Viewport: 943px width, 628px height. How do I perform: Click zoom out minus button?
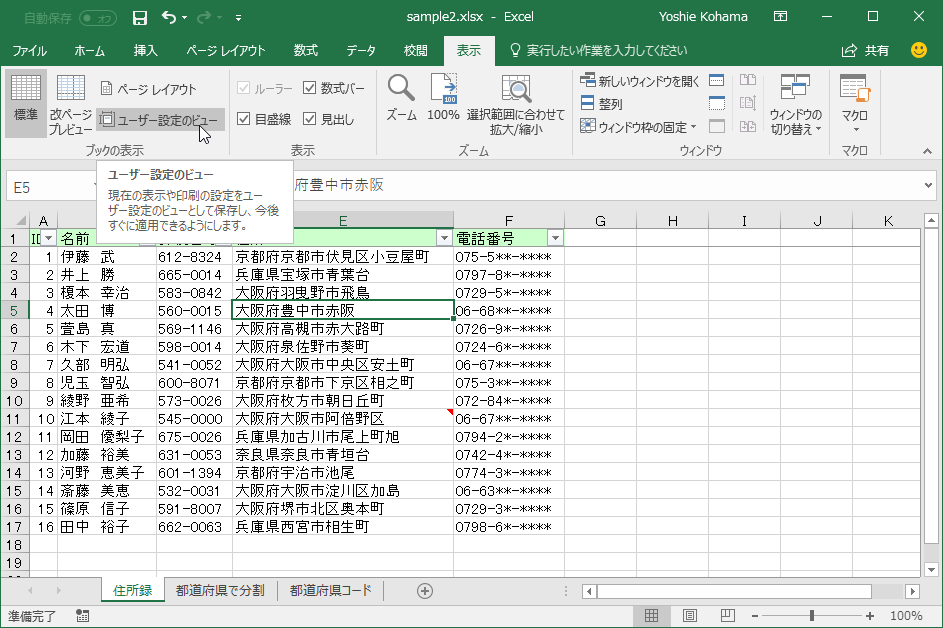(x=755, y=616)
